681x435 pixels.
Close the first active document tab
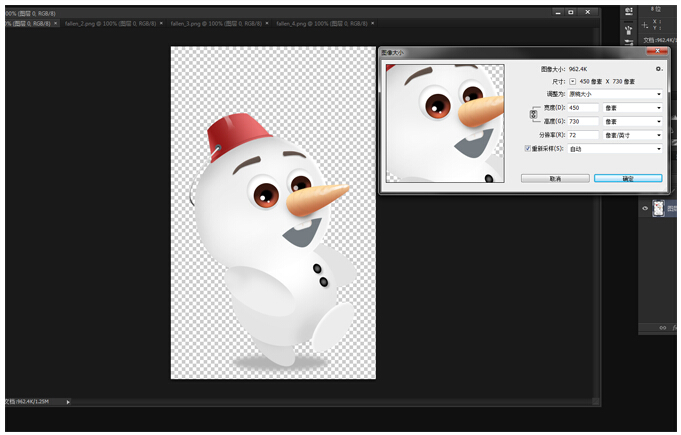(x=56, y=23)
